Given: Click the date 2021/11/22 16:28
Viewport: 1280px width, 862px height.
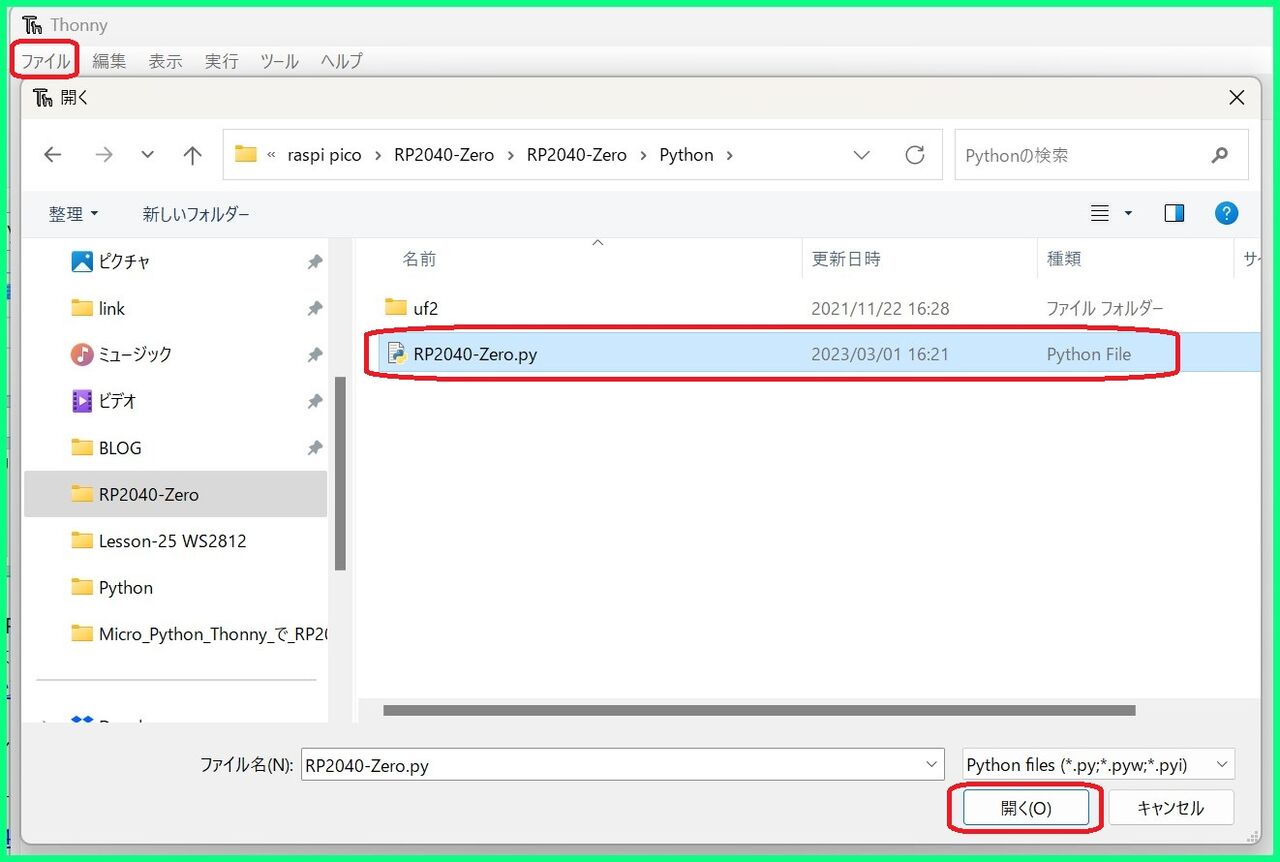Looking at the screenshot, I should click(x=880, y=309).
